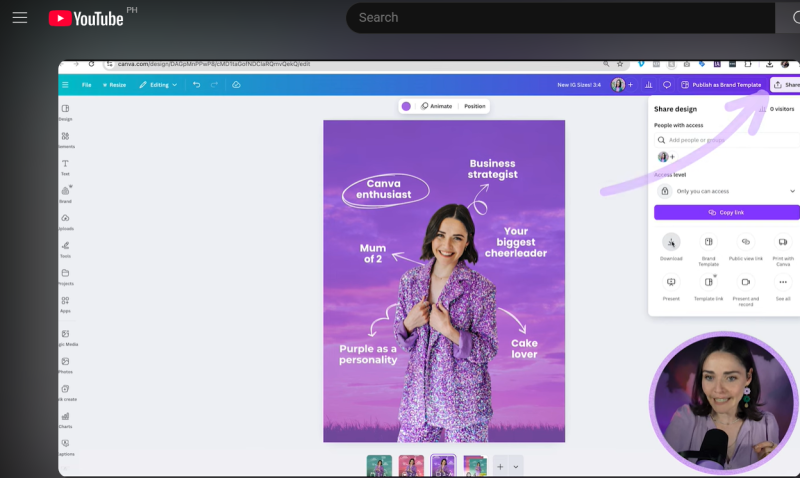800x478 pixels.
Task: Click the plus next to the owner avatar in the Share panel
Action: coord(672,157)
